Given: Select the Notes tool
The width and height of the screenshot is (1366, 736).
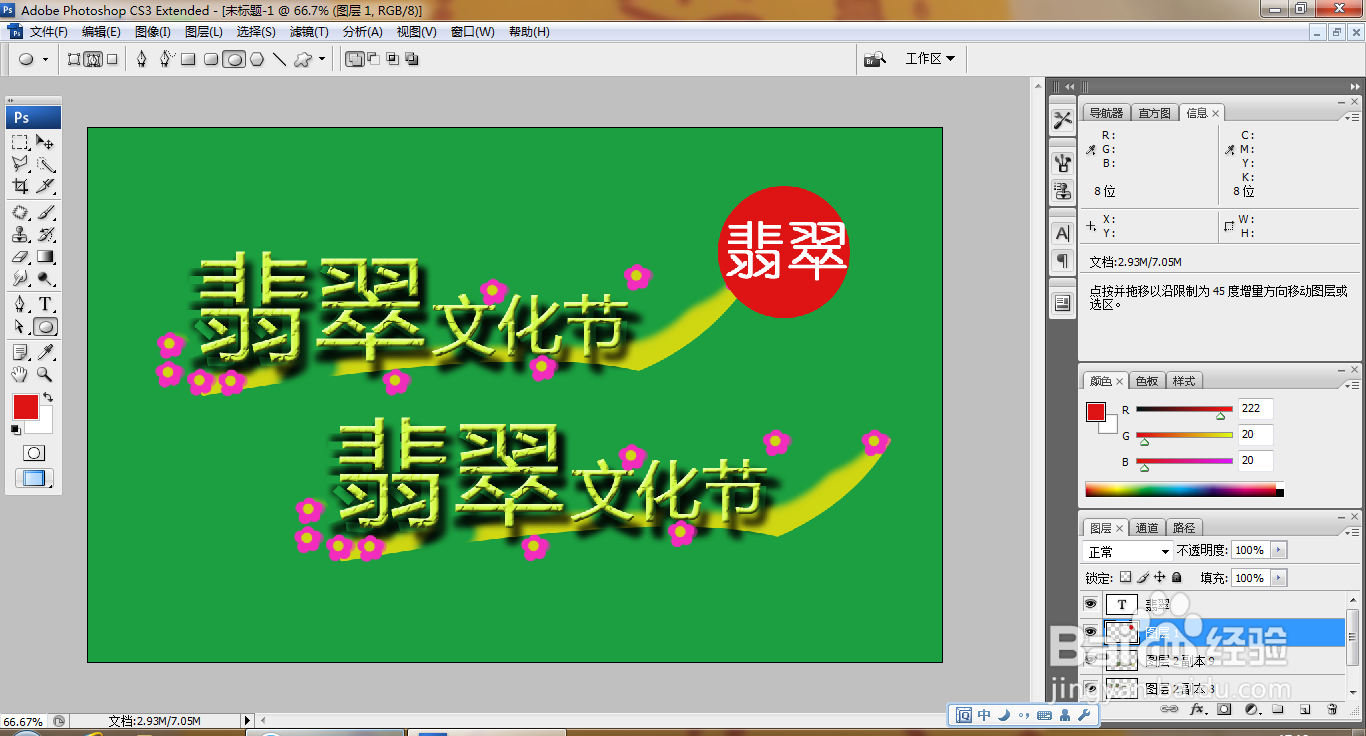Looking at the screenshot, I should (20, 352).
